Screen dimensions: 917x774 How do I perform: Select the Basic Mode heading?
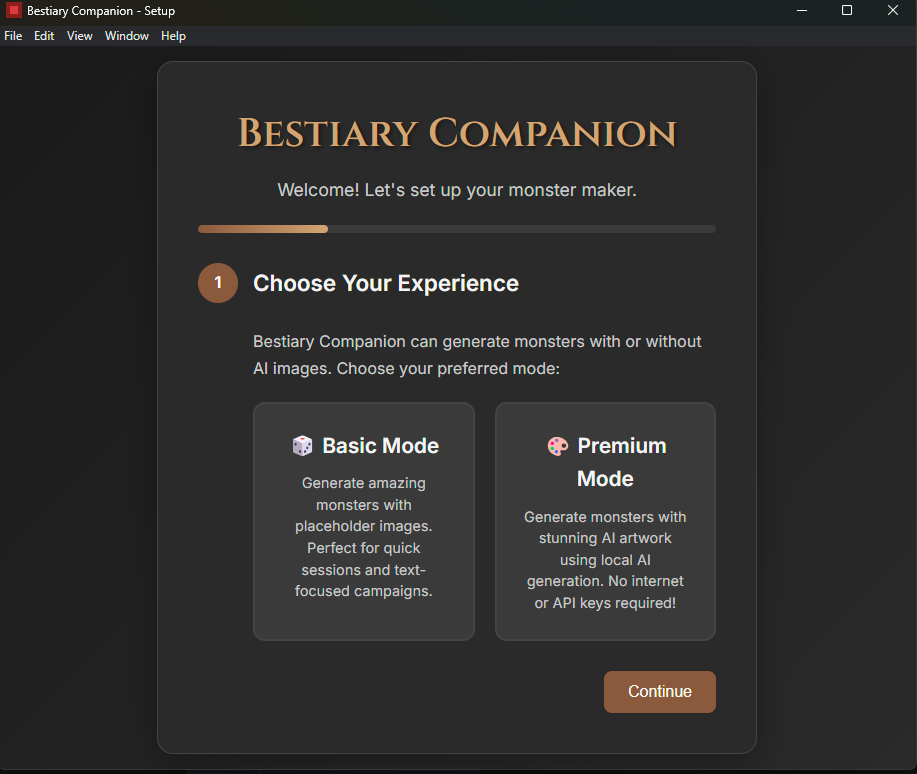pos(380,446)
